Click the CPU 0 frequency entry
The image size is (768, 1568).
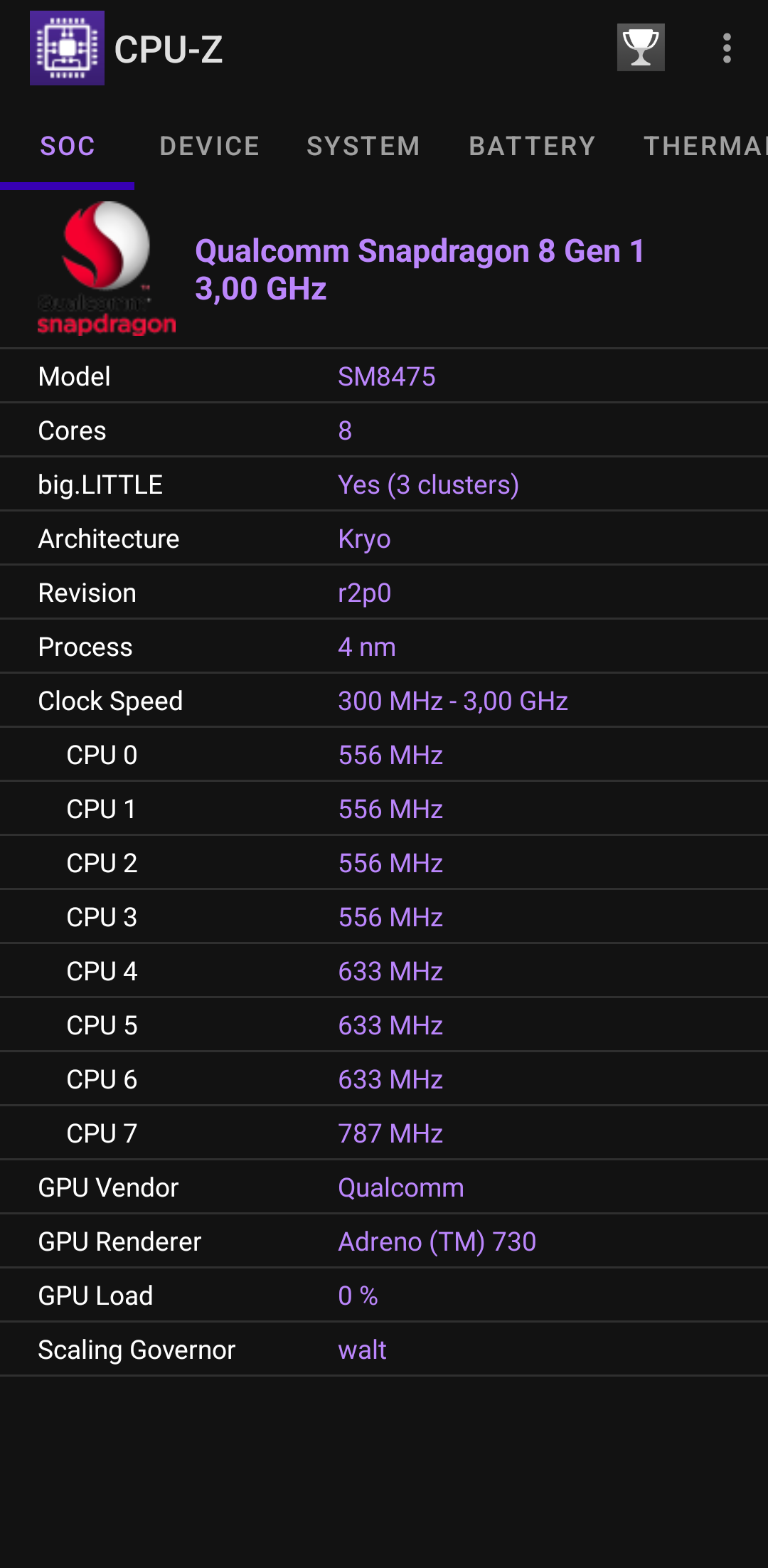tap(390, 755)
